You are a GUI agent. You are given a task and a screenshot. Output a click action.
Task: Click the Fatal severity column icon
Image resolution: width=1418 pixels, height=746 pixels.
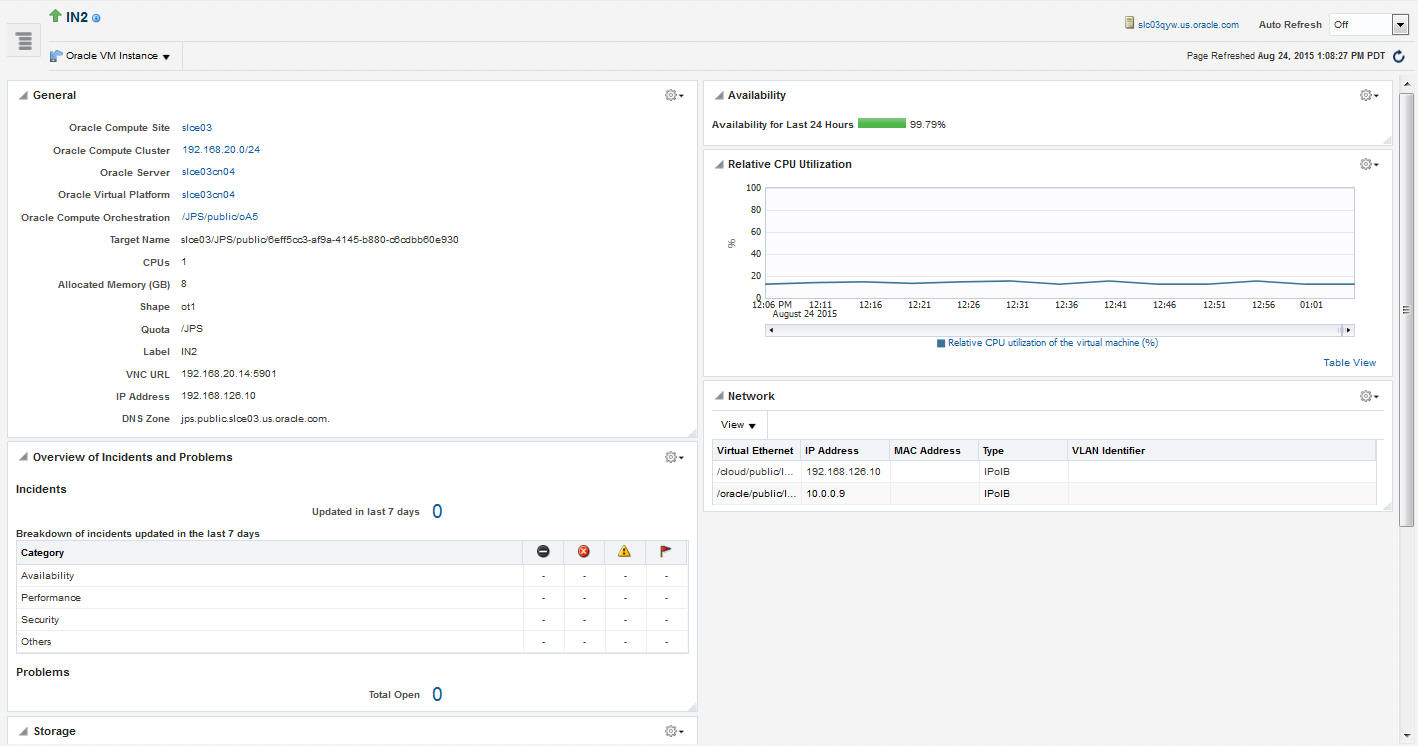543,552
